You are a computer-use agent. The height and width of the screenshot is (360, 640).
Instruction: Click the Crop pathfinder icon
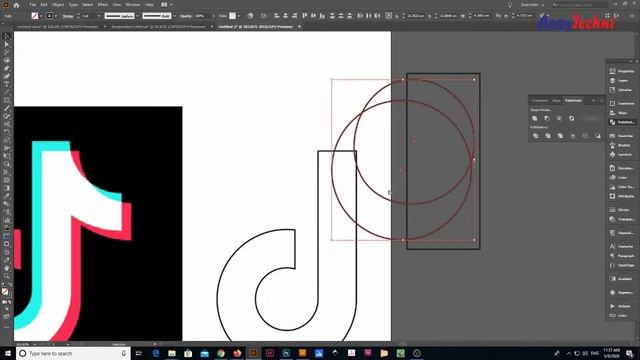click(x=573, y=136)
